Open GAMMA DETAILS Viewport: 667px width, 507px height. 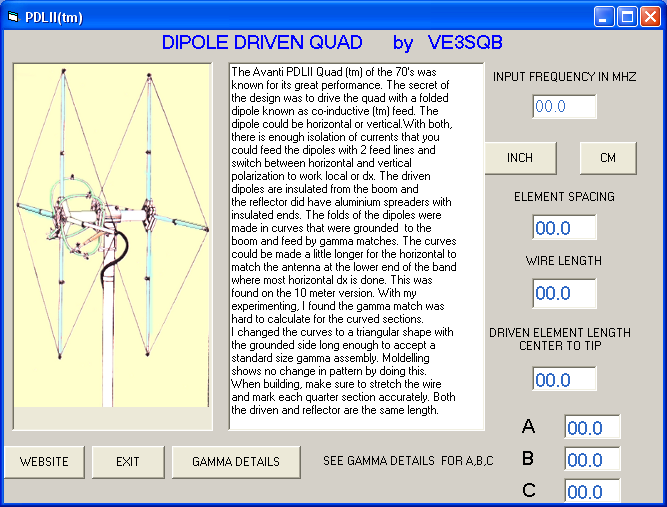click(x=236, y=462)
